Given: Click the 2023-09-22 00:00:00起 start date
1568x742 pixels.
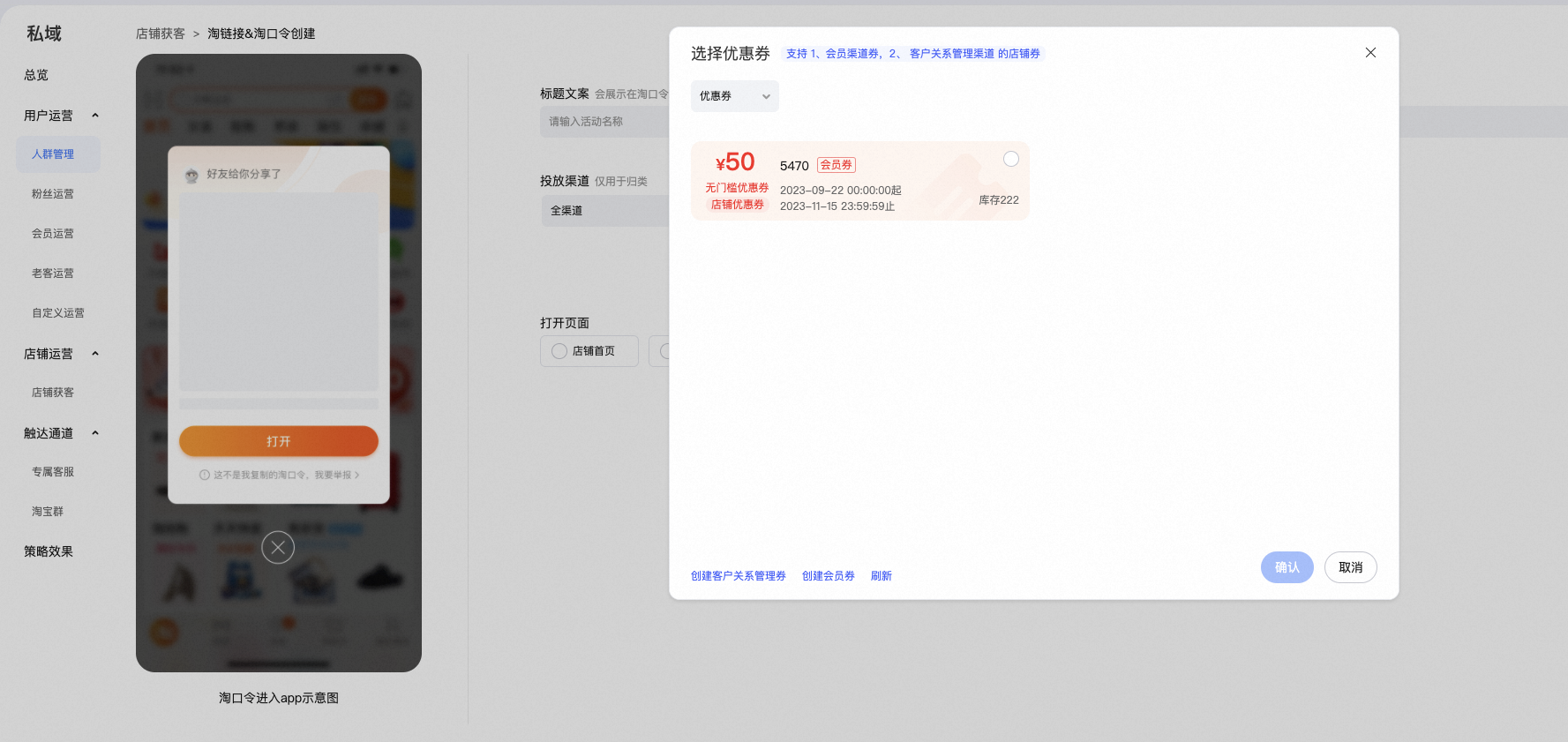Looking at the screenshot, I should click(841, 191).
